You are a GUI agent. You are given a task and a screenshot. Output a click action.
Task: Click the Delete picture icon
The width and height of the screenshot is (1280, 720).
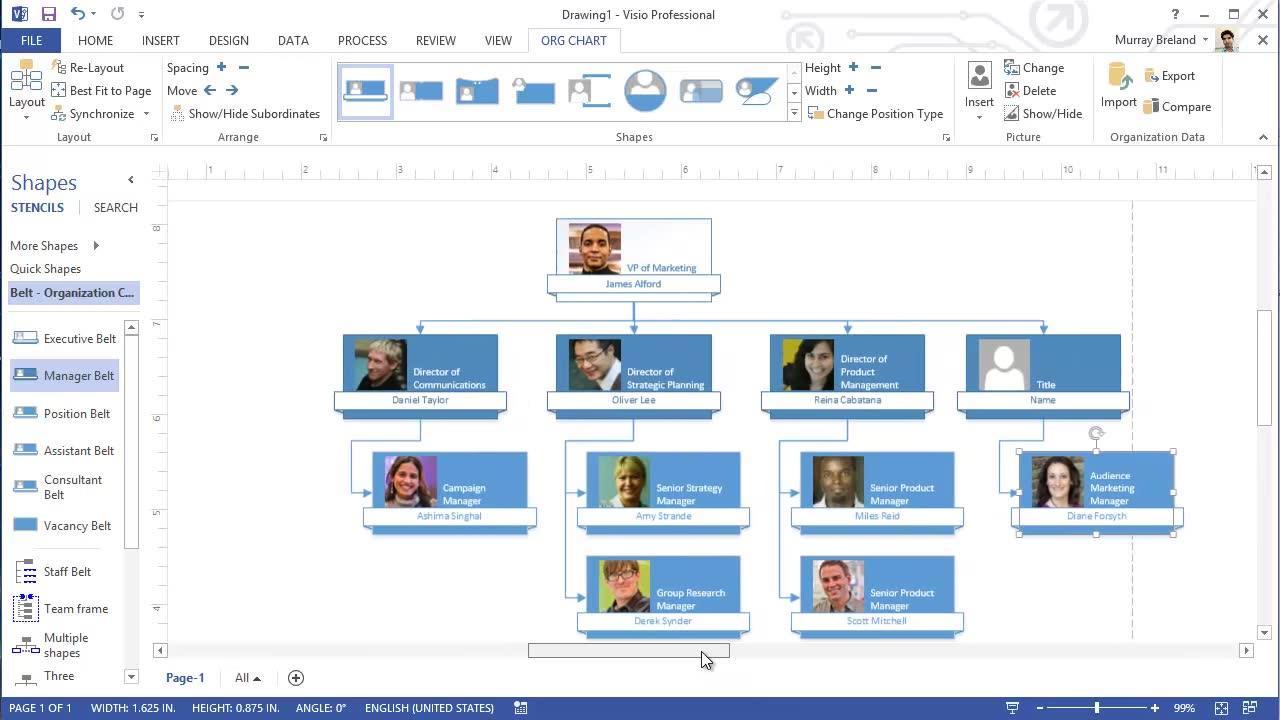click(x=1012, y=91)
